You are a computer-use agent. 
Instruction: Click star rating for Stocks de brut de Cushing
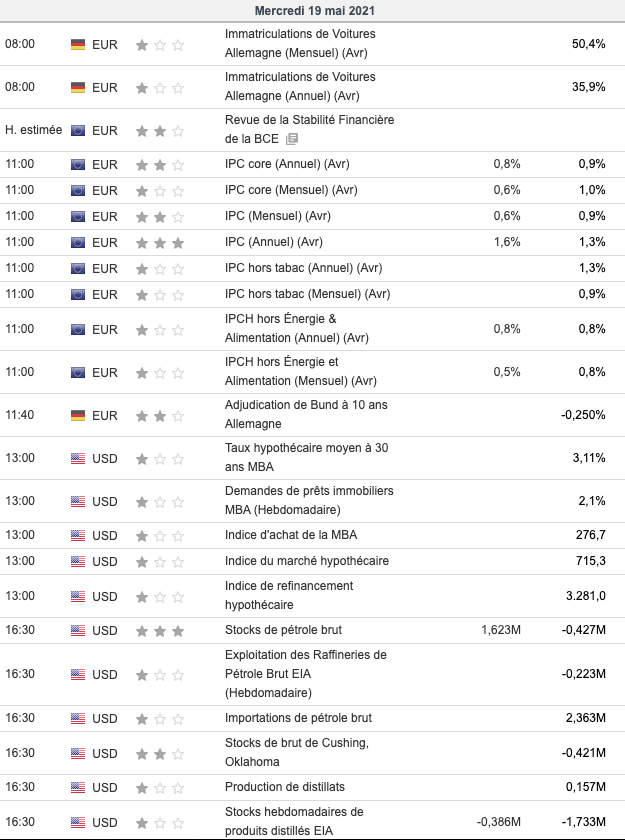tap(160, 752)
